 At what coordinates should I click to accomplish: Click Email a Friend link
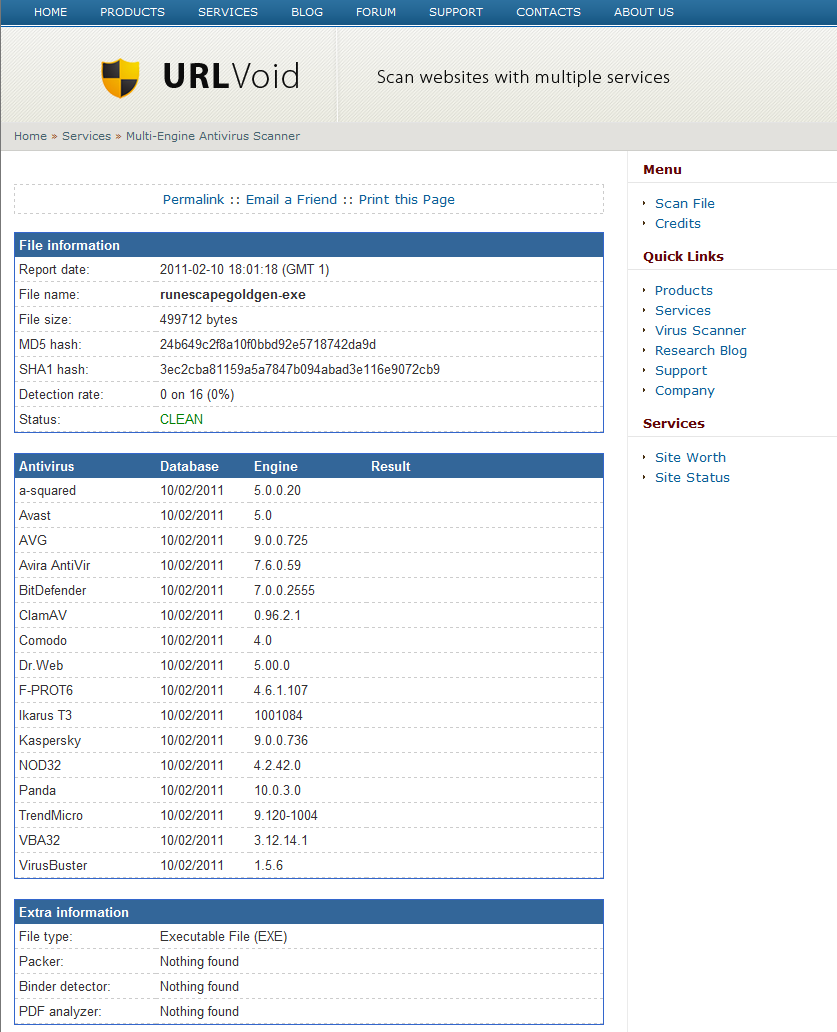coord(292,199)
